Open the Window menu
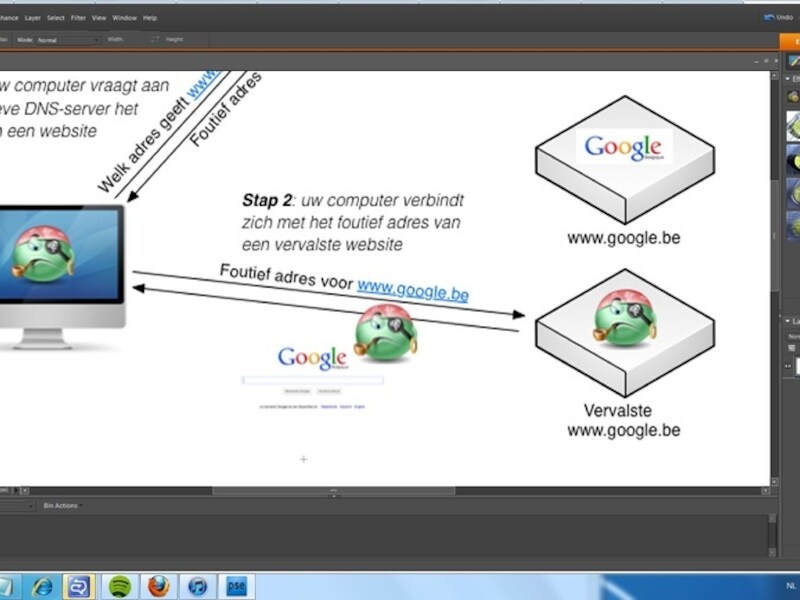Viewport: 800px width, 600px height. tap(124, 18)
